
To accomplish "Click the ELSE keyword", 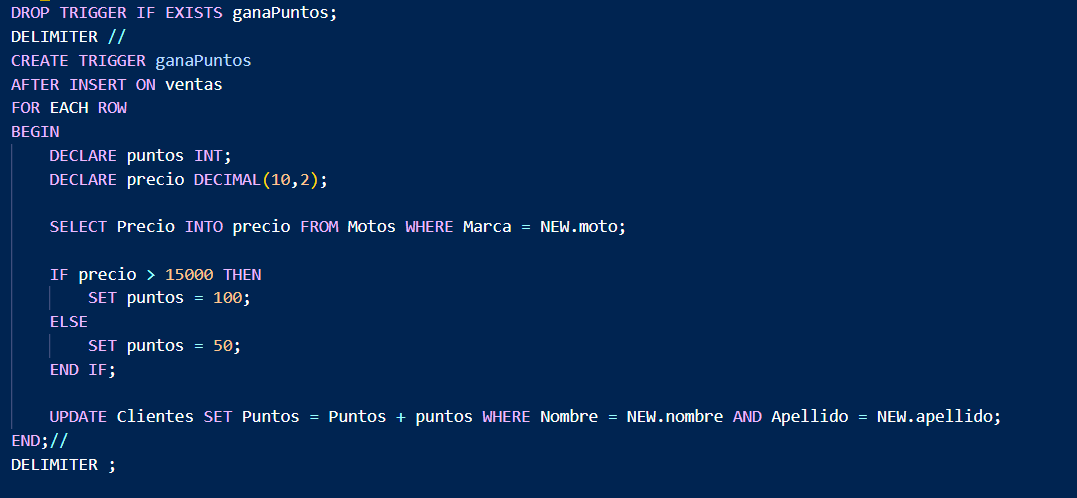I will (69, 322).
